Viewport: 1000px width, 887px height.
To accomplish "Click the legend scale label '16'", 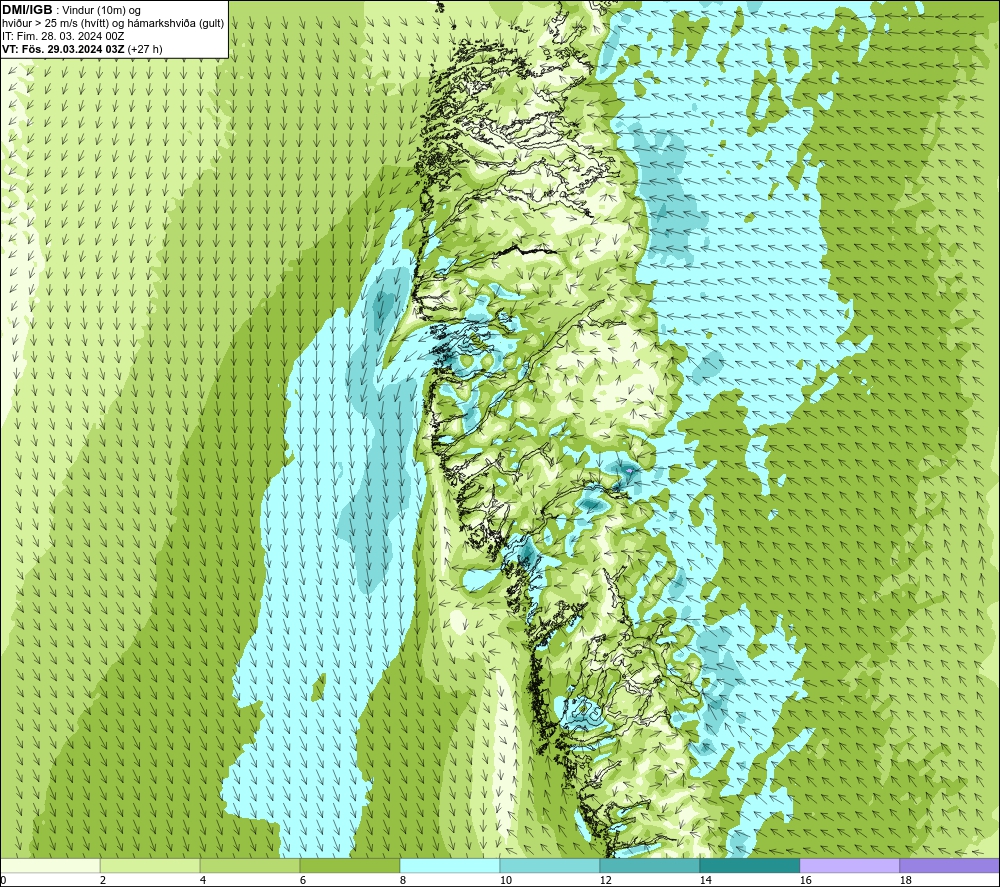I will click(x=805, y=881).
